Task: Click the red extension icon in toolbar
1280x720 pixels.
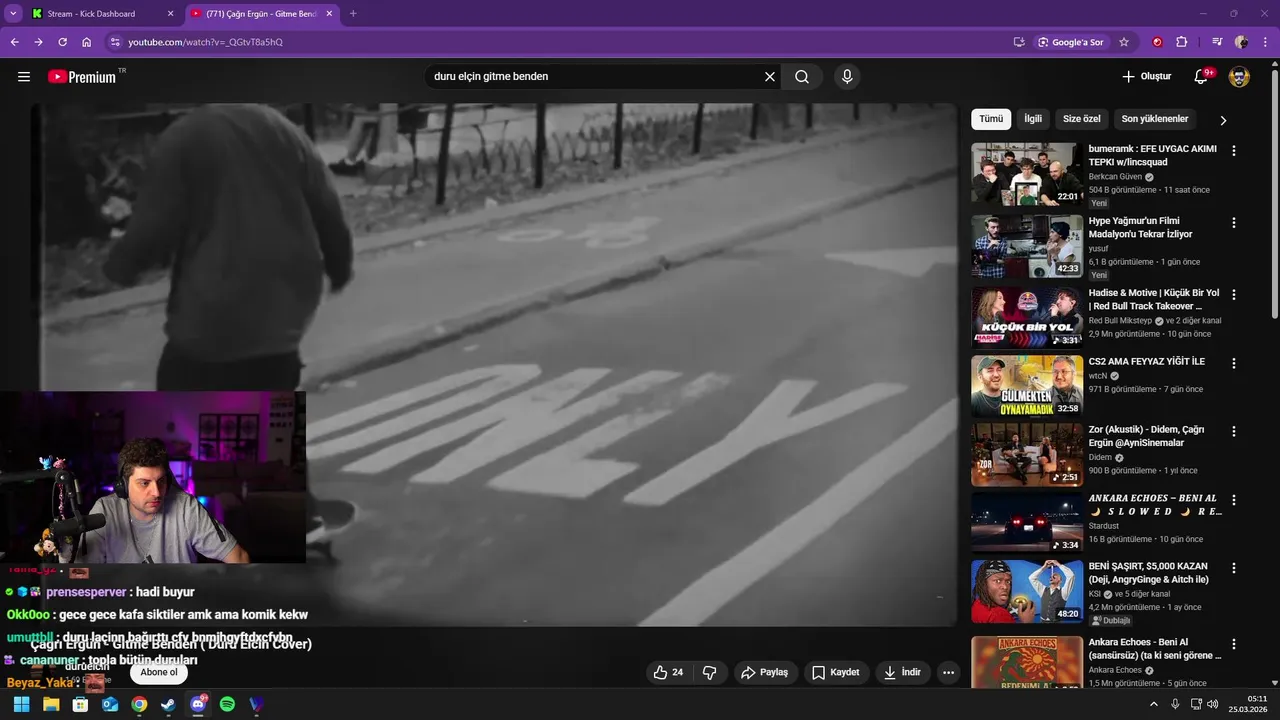Action: tap(1157, 42)
